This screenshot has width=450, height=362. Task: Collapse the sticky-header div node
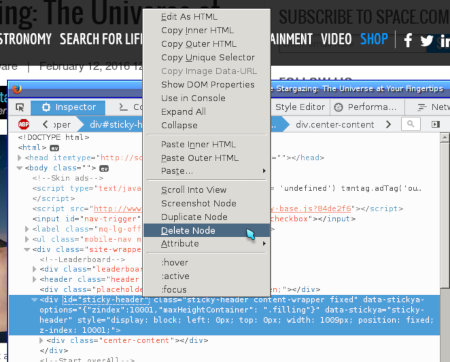click(34, 300)
